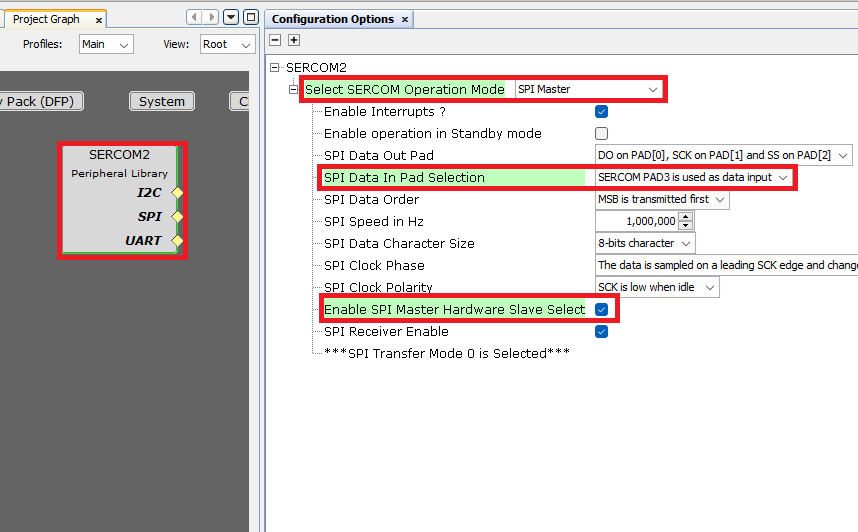Close the Configuration Options tab
The height and width of the screenshot is (532, 858).
click(405, 20)
